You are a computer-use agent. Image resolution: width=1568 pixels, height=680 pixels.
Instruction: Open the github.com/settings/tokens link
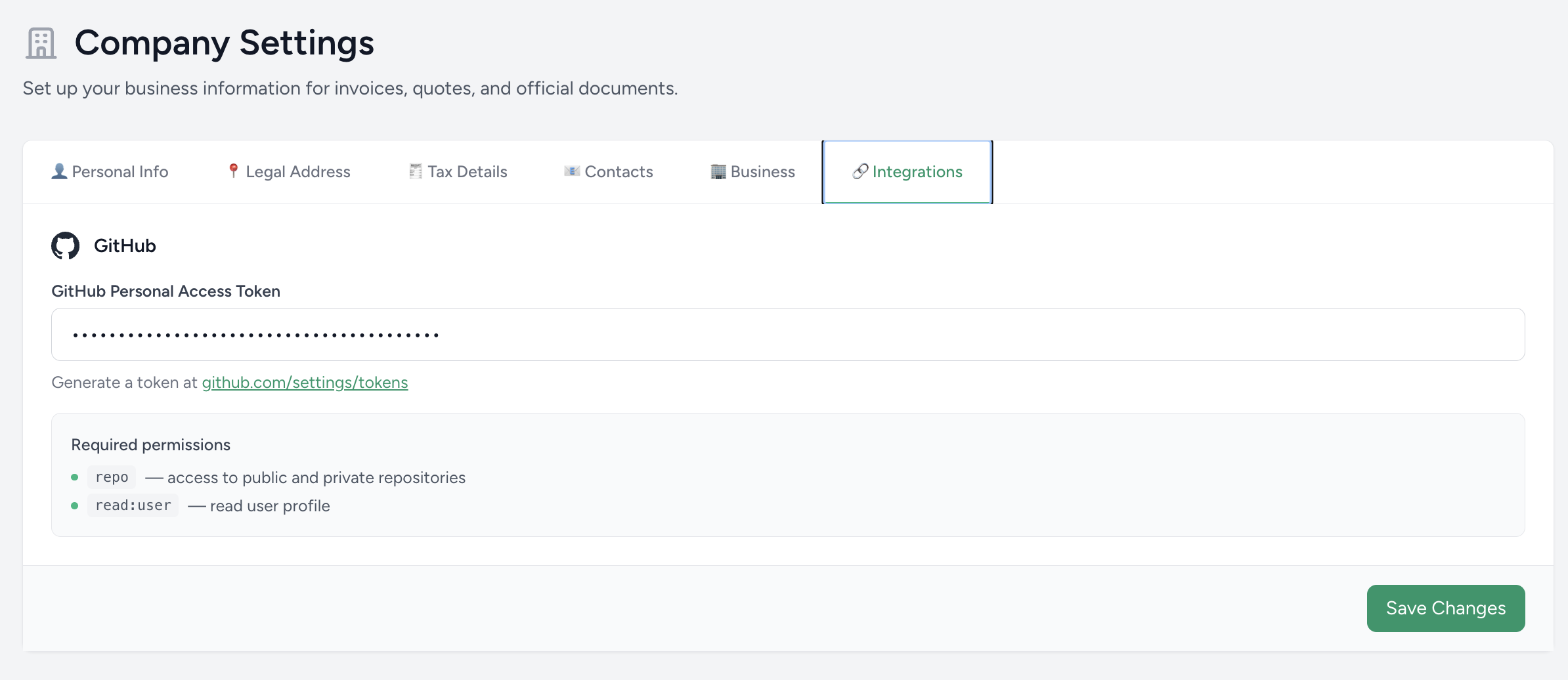[305, 382]
